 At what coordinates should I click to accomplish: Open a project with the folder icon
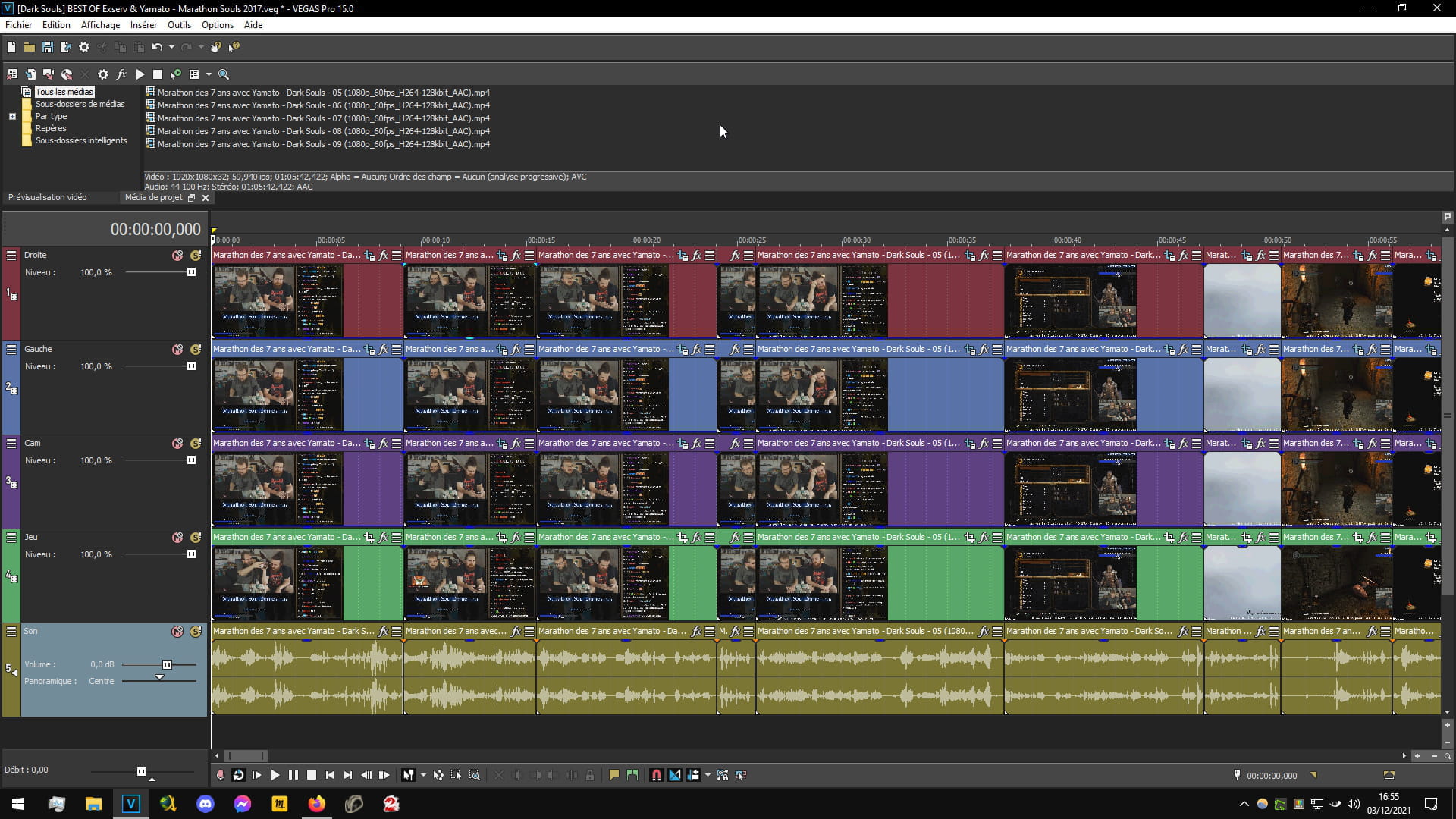[x=29, y=47]
